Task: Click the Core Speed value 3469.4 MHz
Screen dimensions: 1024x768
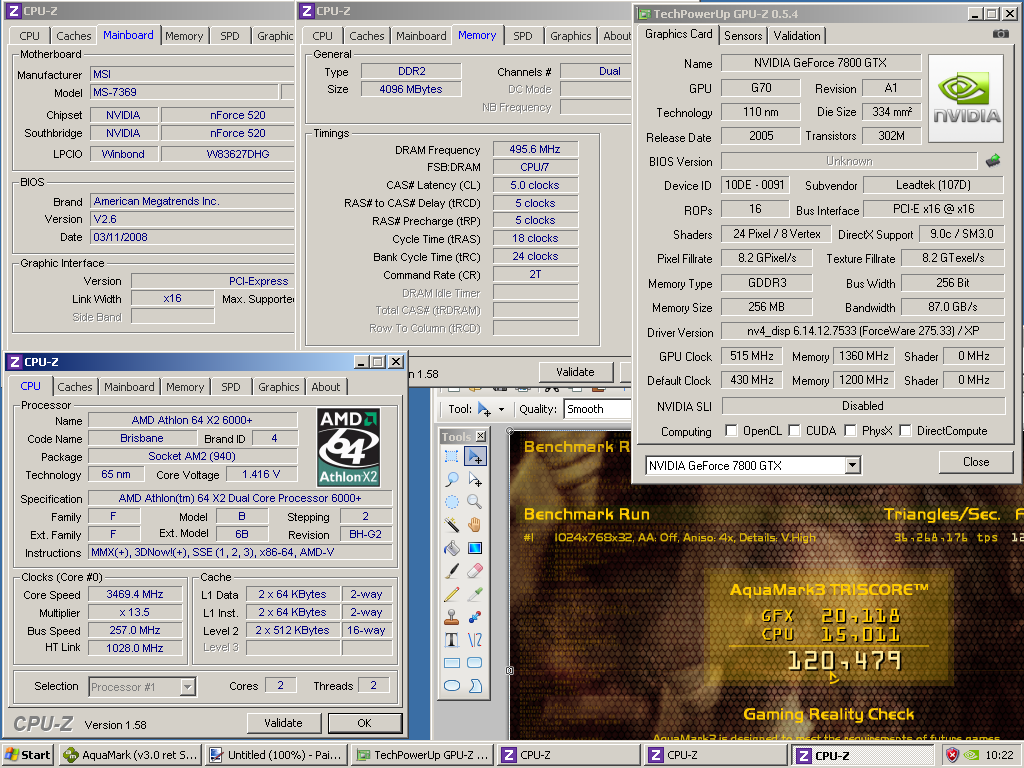Action: [135, 594]
